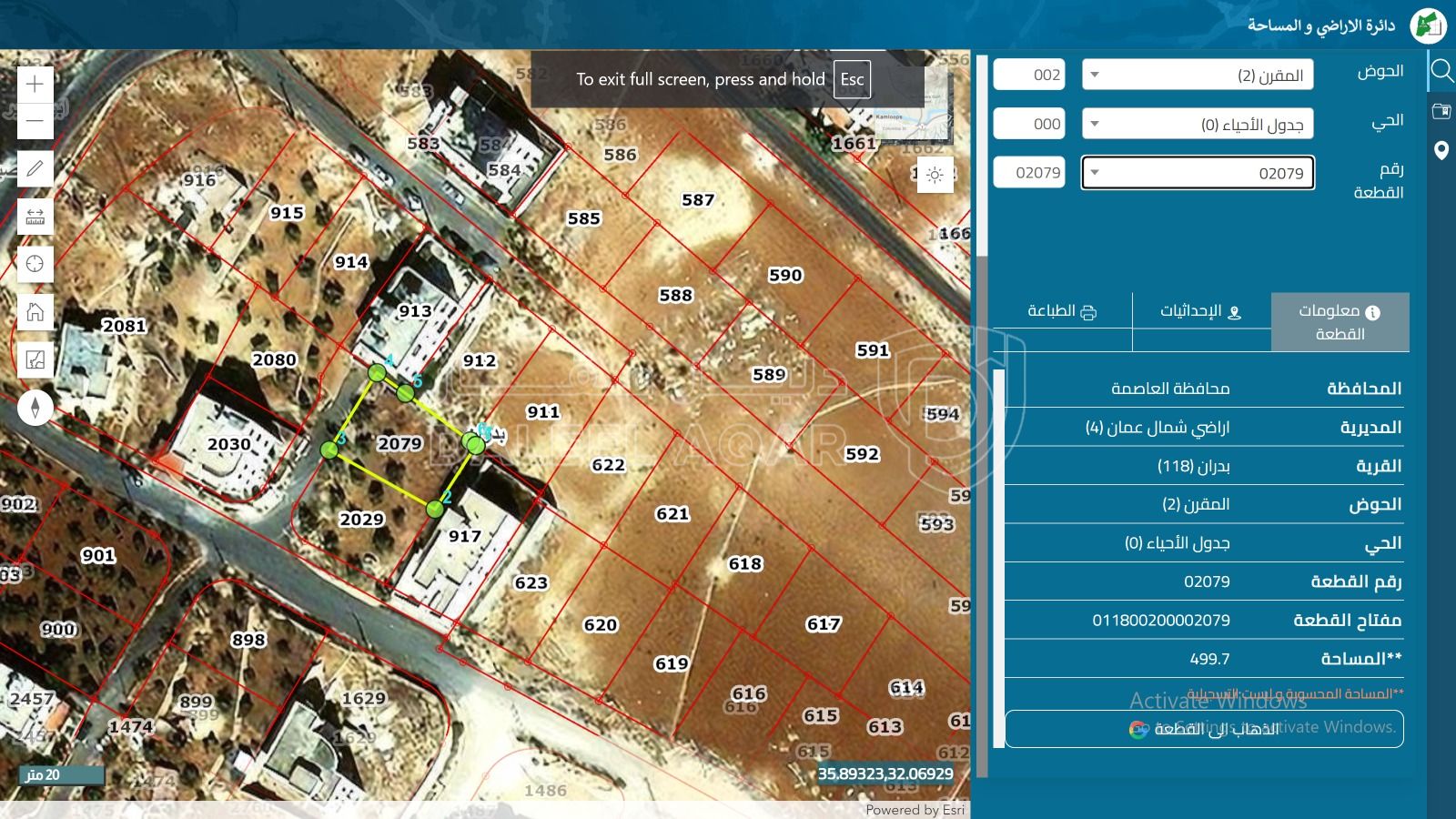Open the parcel number 02079 dropdown

(1198, 173)
